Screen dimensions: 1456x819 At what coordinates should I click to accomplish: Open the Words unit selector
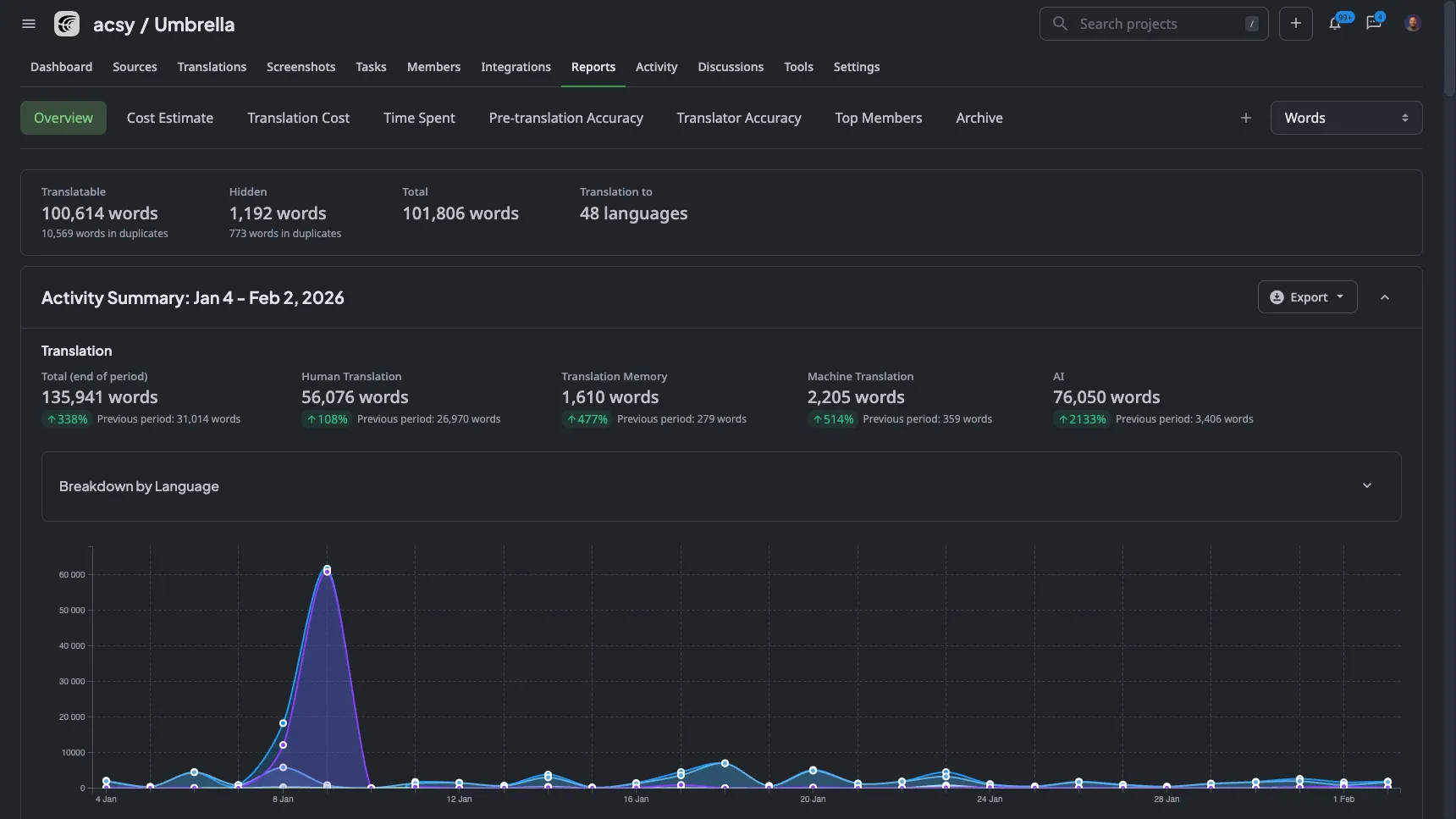pyautogui.click(x=1346, y=118)
